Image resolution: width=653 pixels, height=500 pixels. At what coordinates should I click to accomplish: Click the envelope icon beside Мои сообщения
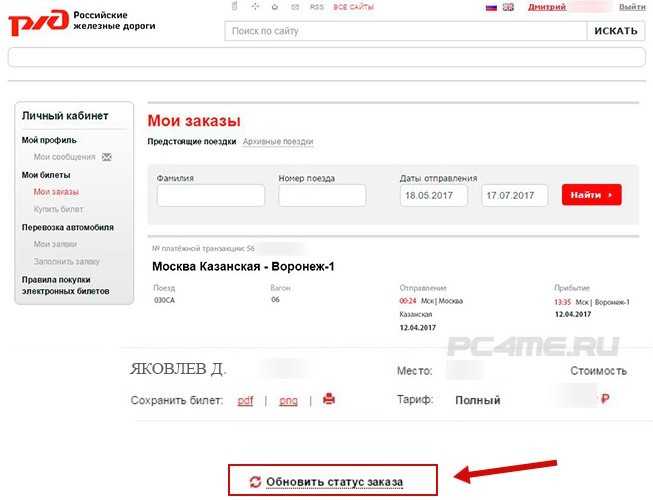point(107,157)
